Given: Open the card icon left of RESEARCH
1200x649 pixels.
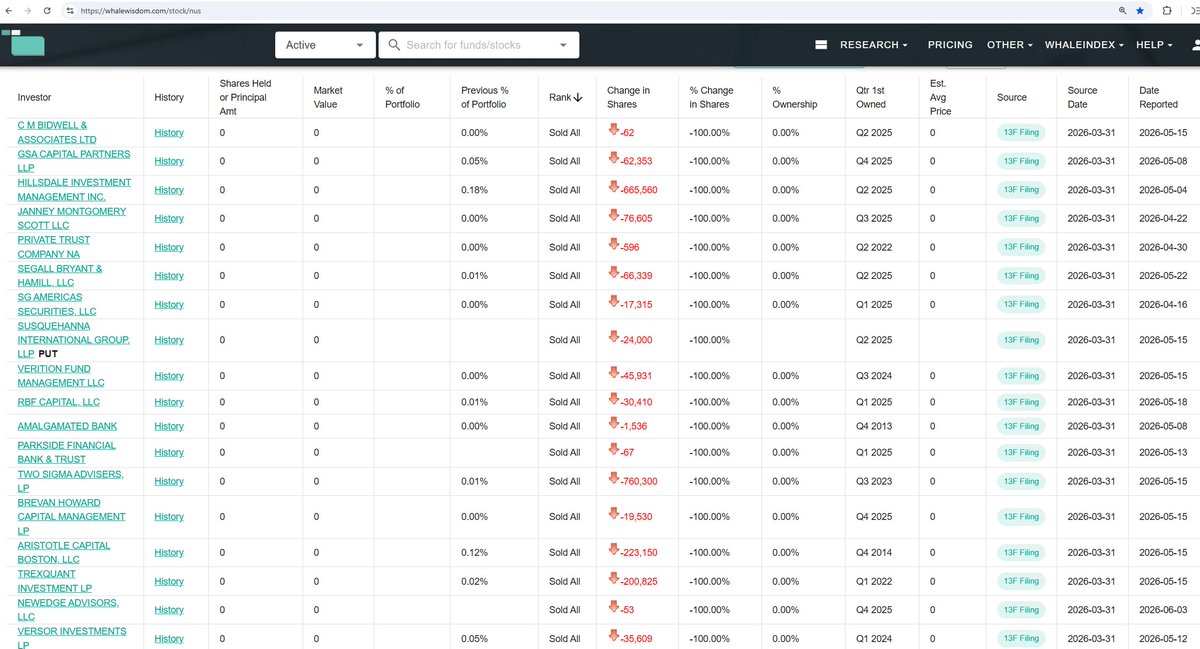Looking at the screenshot, I should pos(821,45).
